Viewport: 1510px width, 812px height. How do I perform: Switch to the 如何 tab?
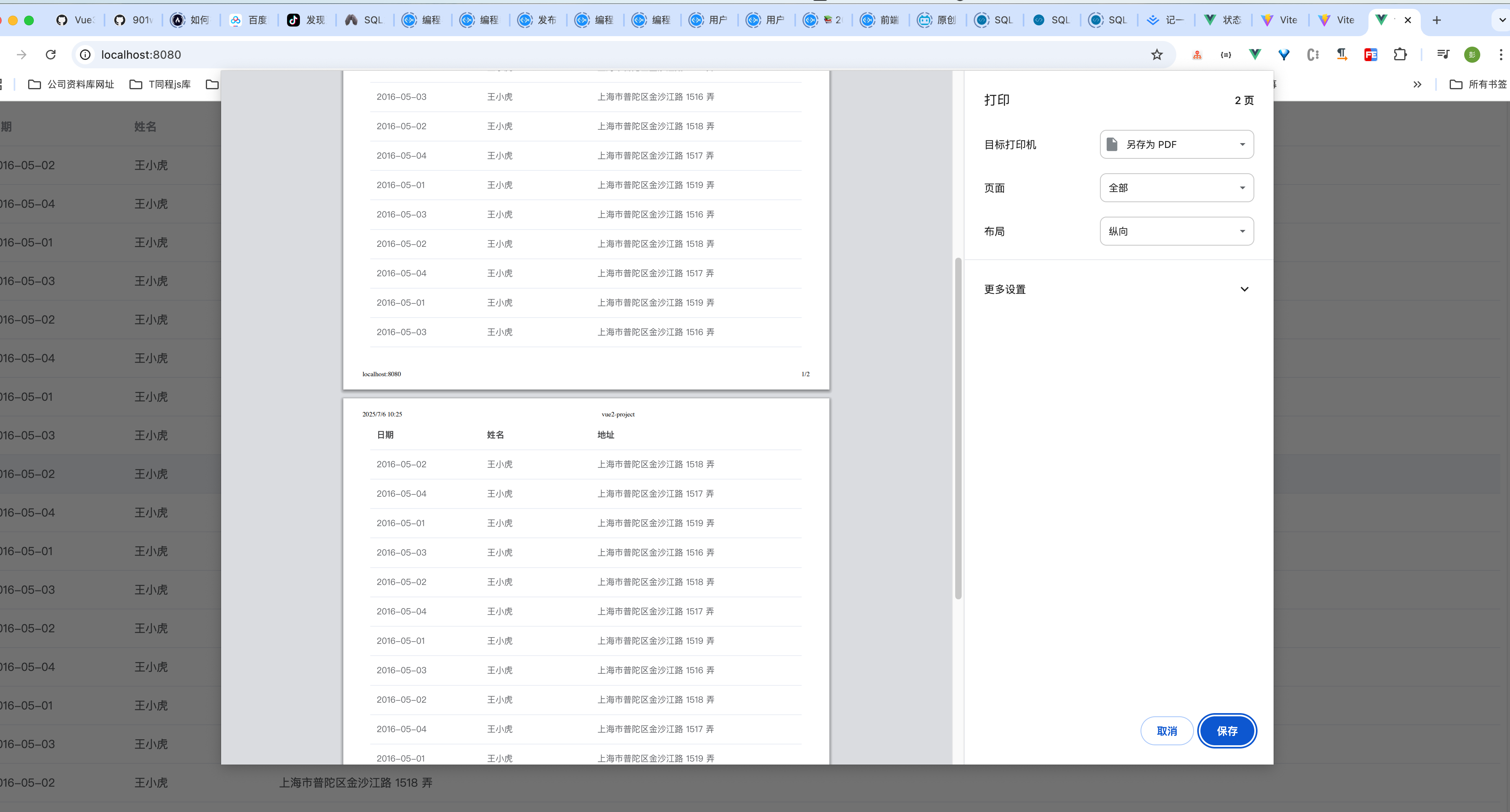(x=190, y=20)
